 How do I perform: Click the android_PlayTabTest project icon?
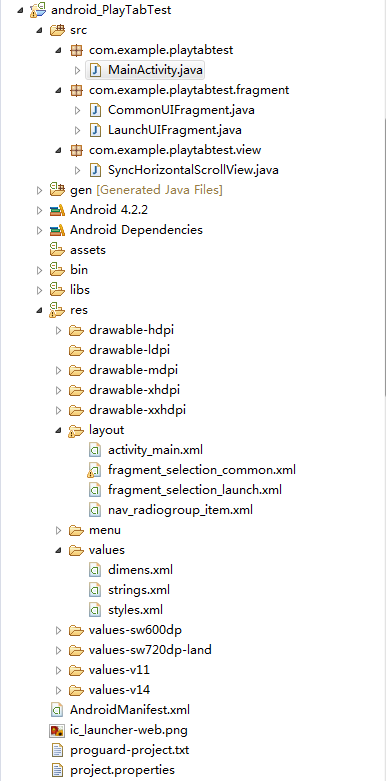[38, 10]
